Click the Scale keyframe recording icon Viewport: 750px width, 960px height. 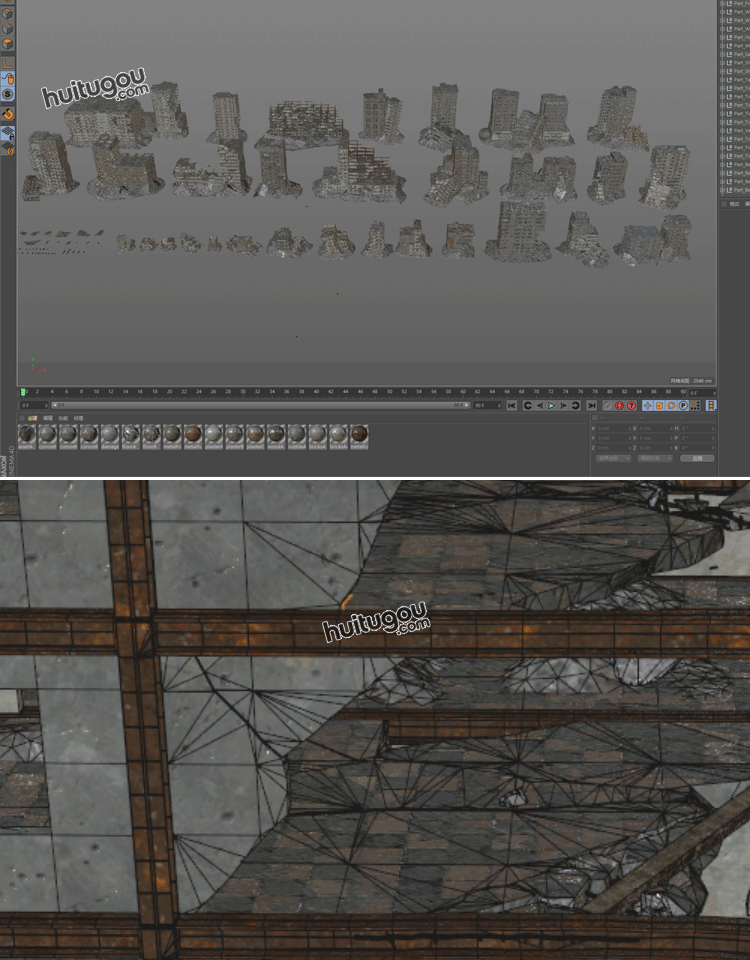tap(660, 405)
